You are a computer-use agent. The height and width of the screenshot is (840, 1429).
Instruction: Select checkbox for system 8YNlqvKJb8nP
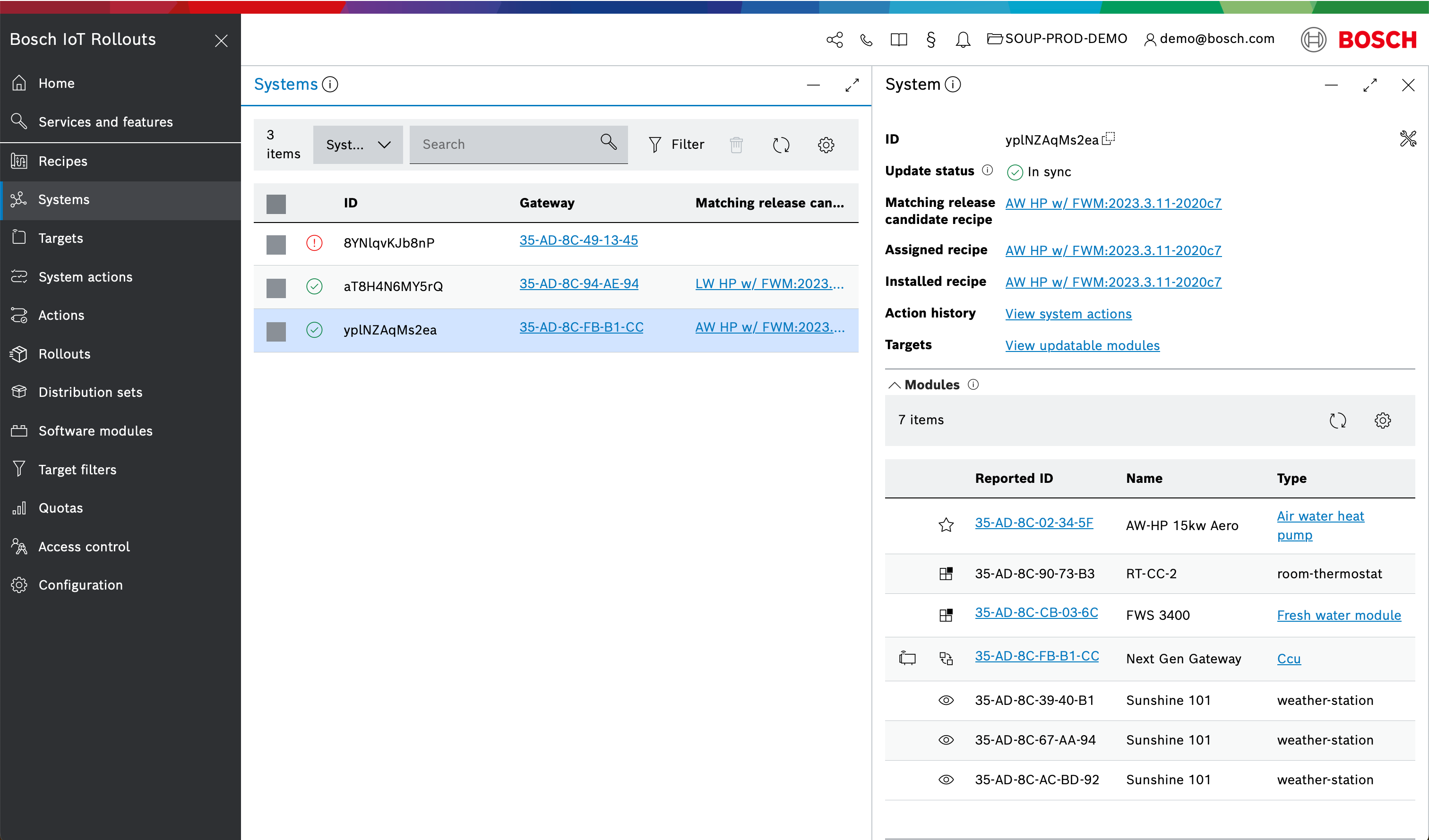(276, 244)
